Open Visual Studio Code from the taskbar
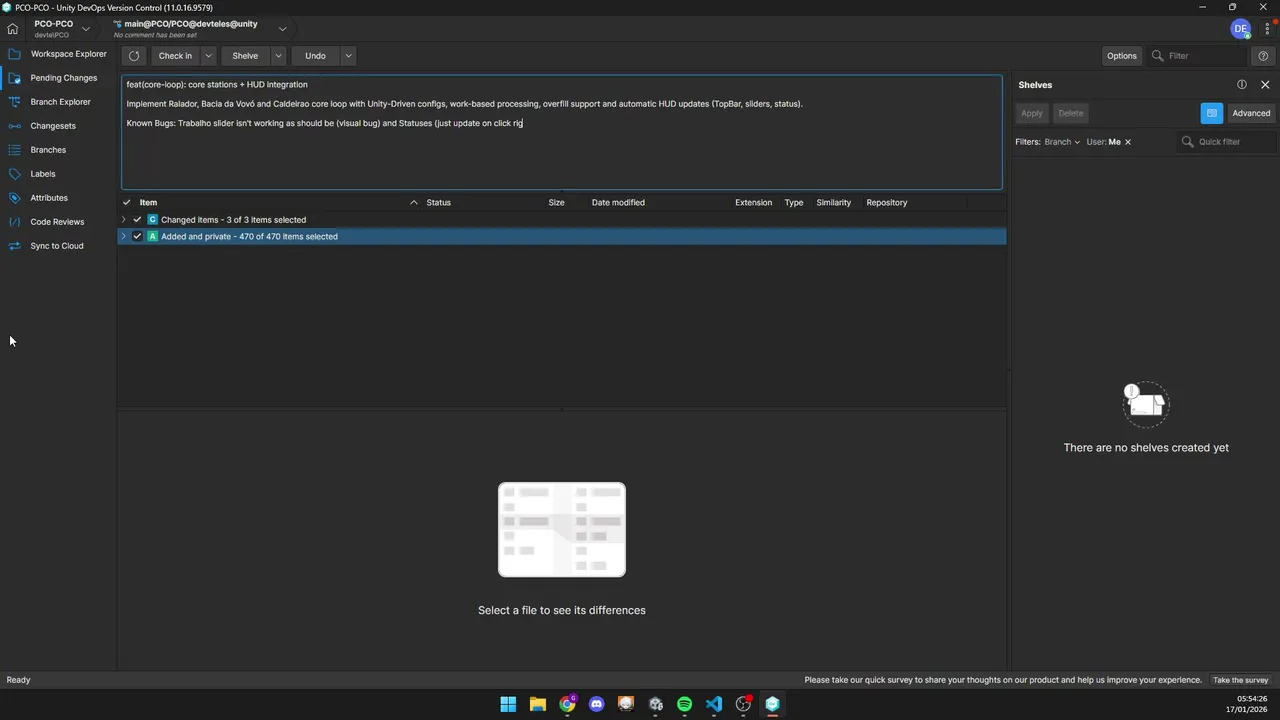This screenshot has height=720, width=1280. click(714, 704)
